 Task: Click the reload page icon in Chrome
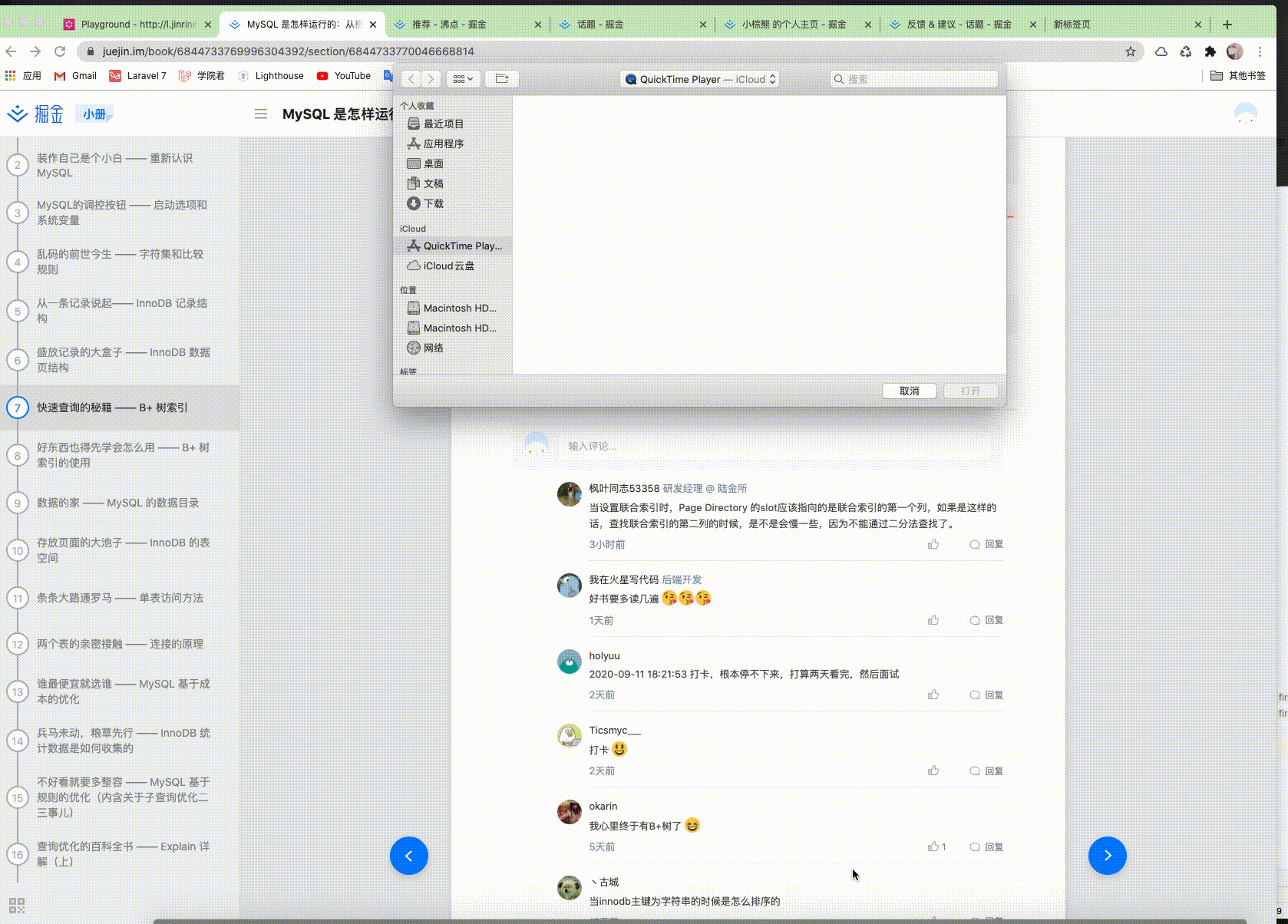point(61,51)
